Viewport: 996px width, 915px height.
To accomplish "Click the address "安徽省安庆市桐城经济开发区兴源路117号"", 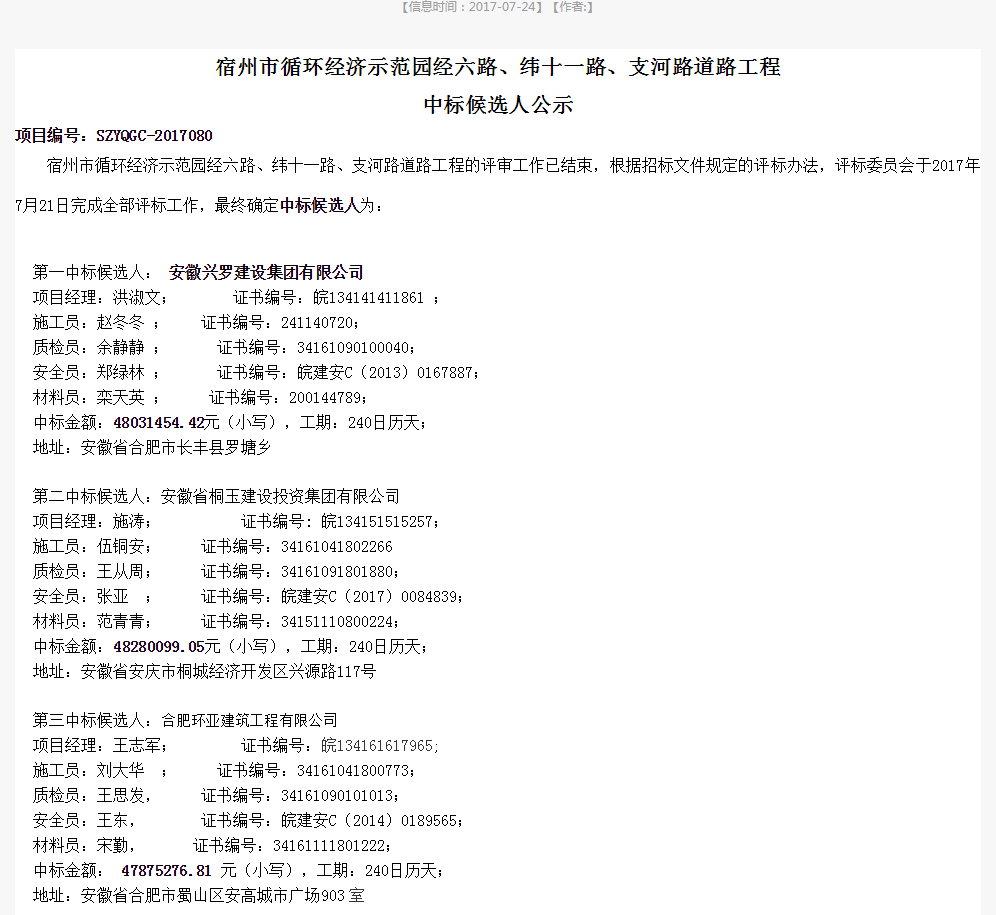I will tap(228, 672).
